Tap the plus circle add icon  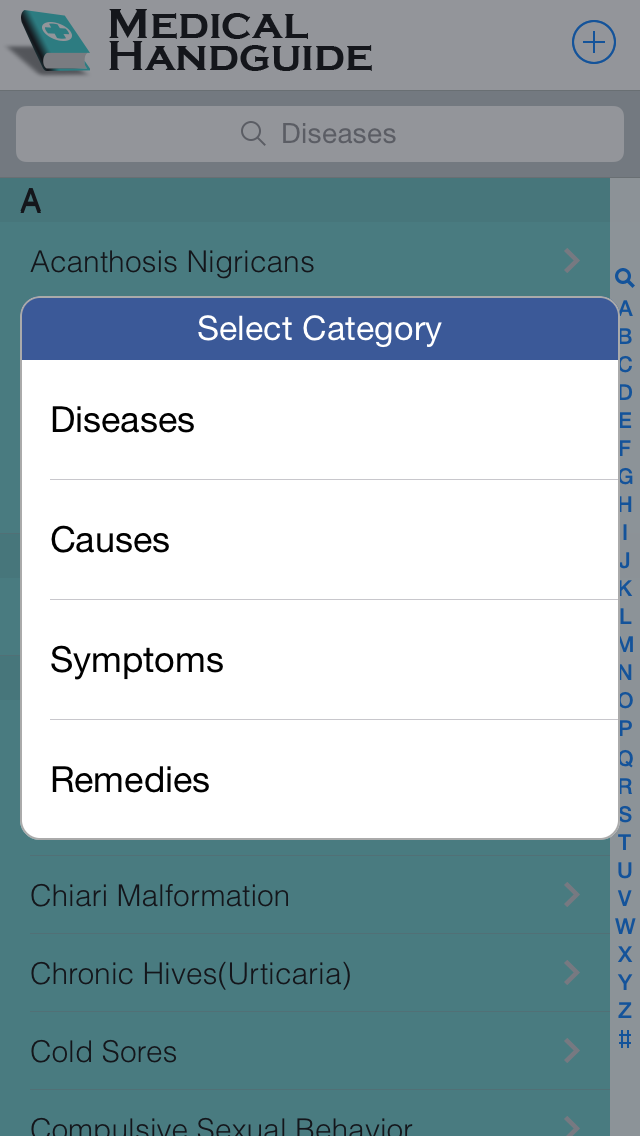pos(594,43)
